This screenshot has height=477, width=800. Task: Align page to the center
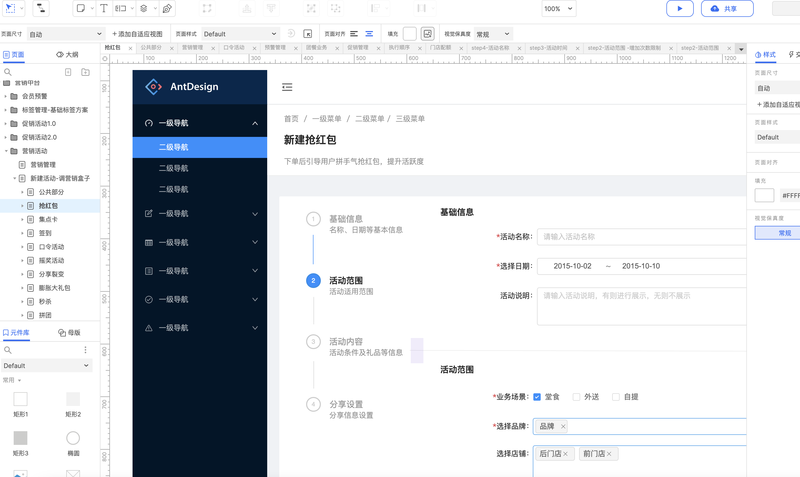point(369,34)
